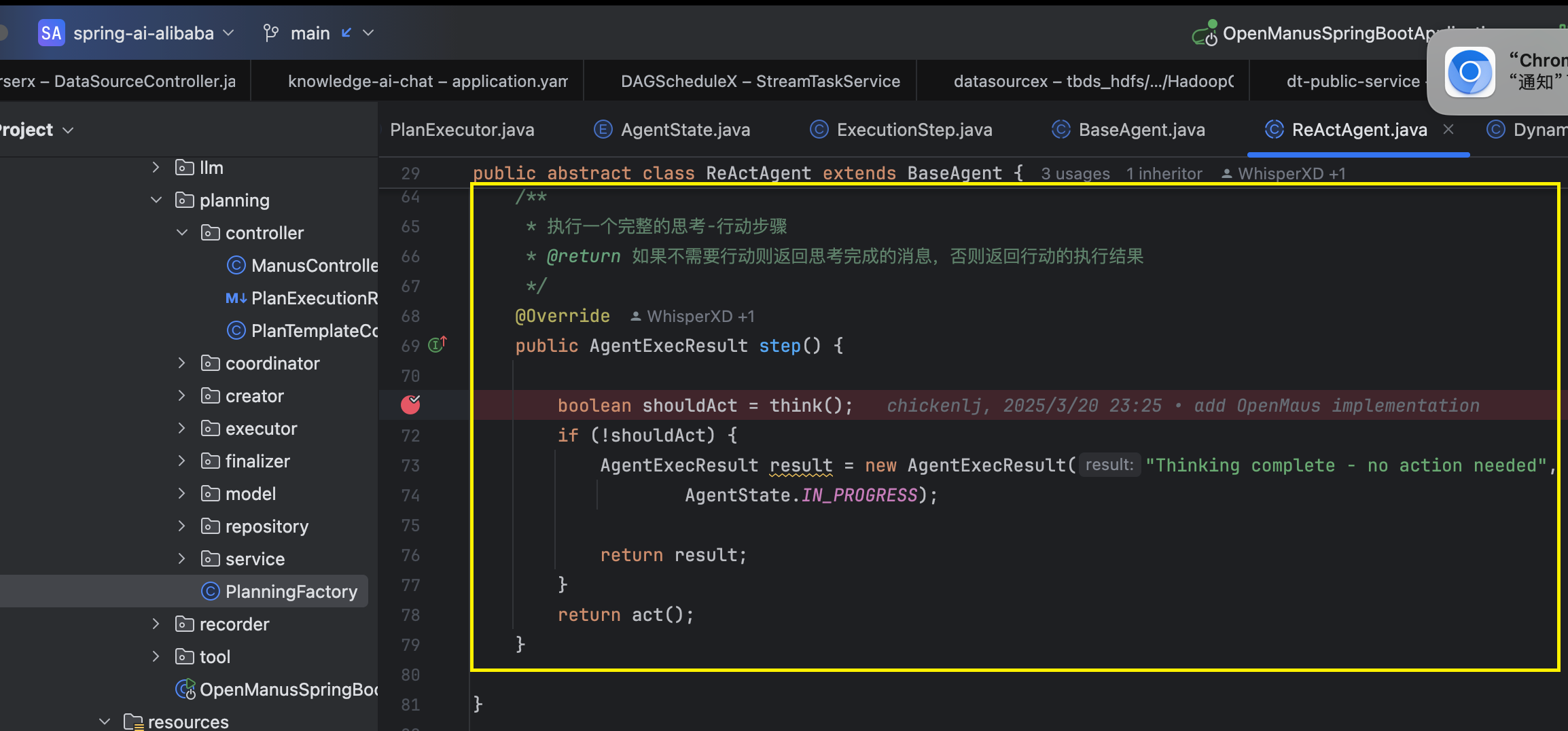Click the 1 inheritor inlay hint
This screenshot has height=731, width=1568.
1164,173
